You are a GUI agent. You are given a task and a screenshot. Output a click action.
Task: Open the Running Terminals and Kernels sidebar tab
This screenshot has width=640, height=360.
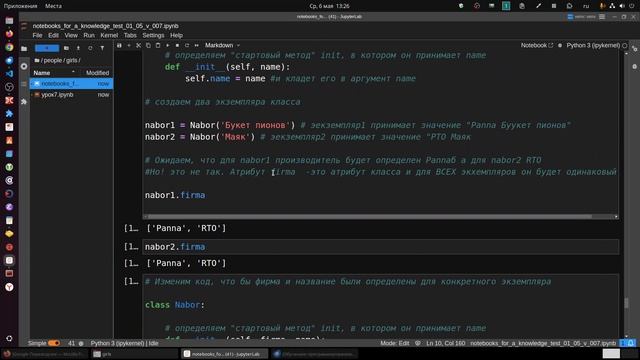coord(24,66)
